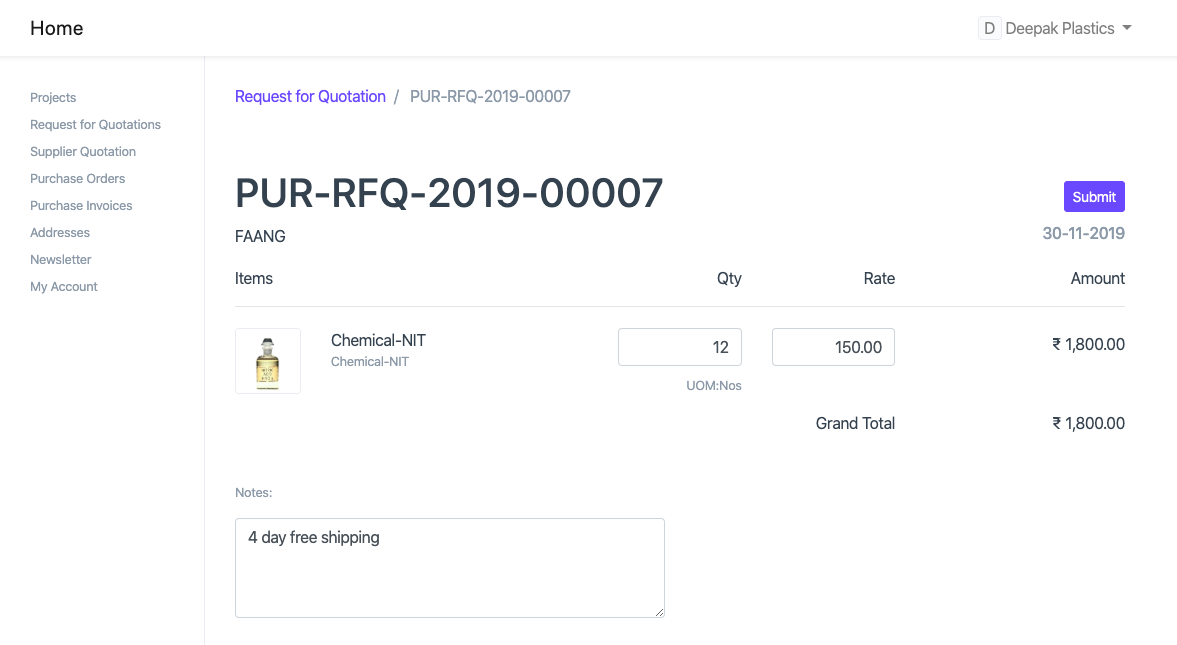Click the Qty input showing 12
Image resolution: width=1177 pixels, height=645 pixels.
[680, 346]
